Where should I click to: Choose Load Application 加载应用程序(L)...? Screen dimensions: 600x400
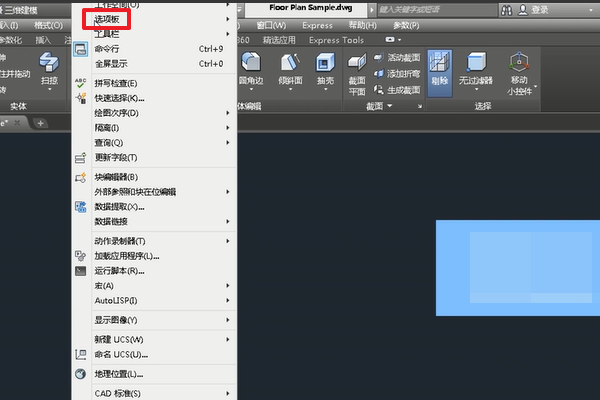(153, 256)
